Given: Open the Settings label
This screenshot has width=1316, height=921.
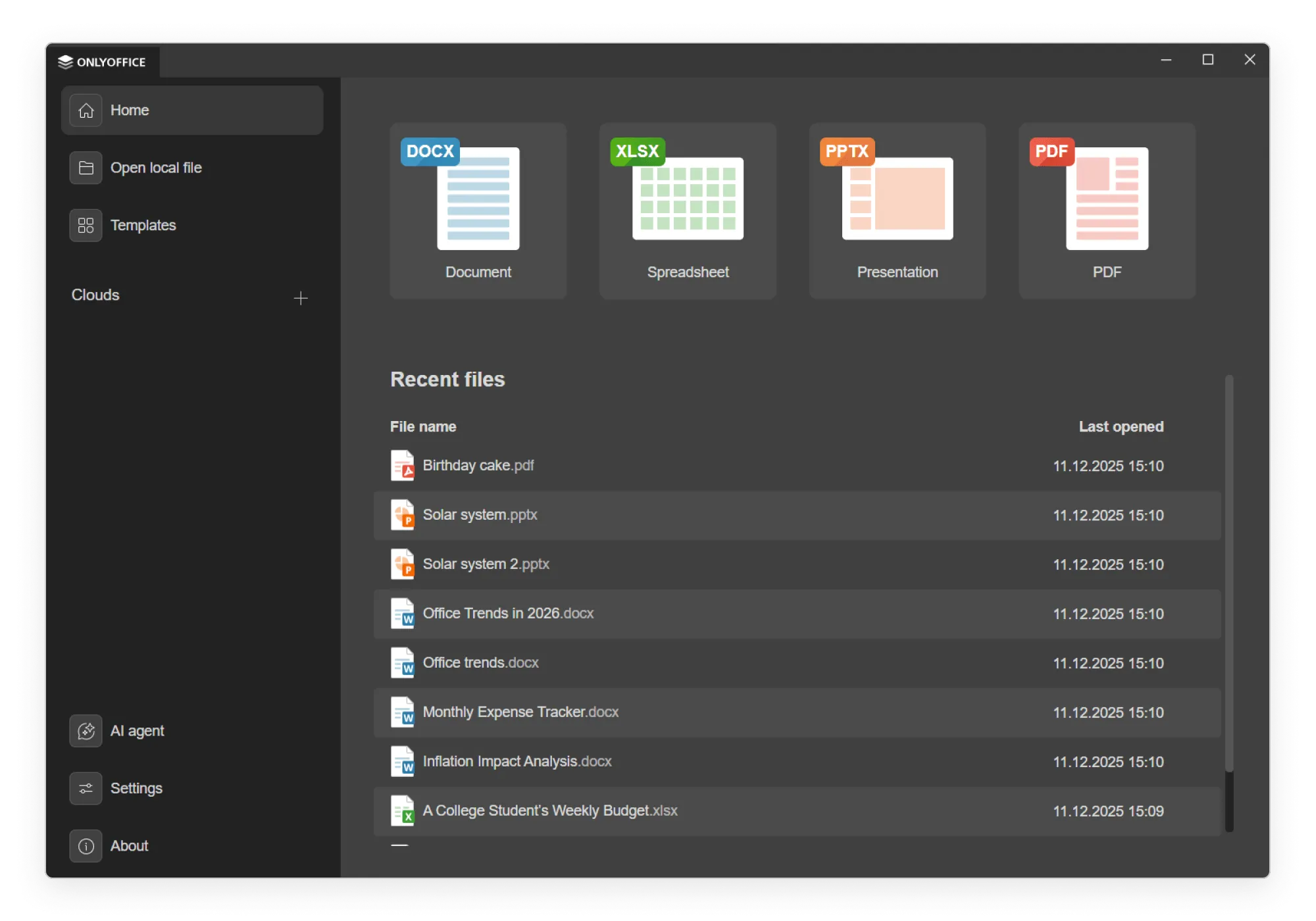Looking at the screenshot, I should point(136,788).
